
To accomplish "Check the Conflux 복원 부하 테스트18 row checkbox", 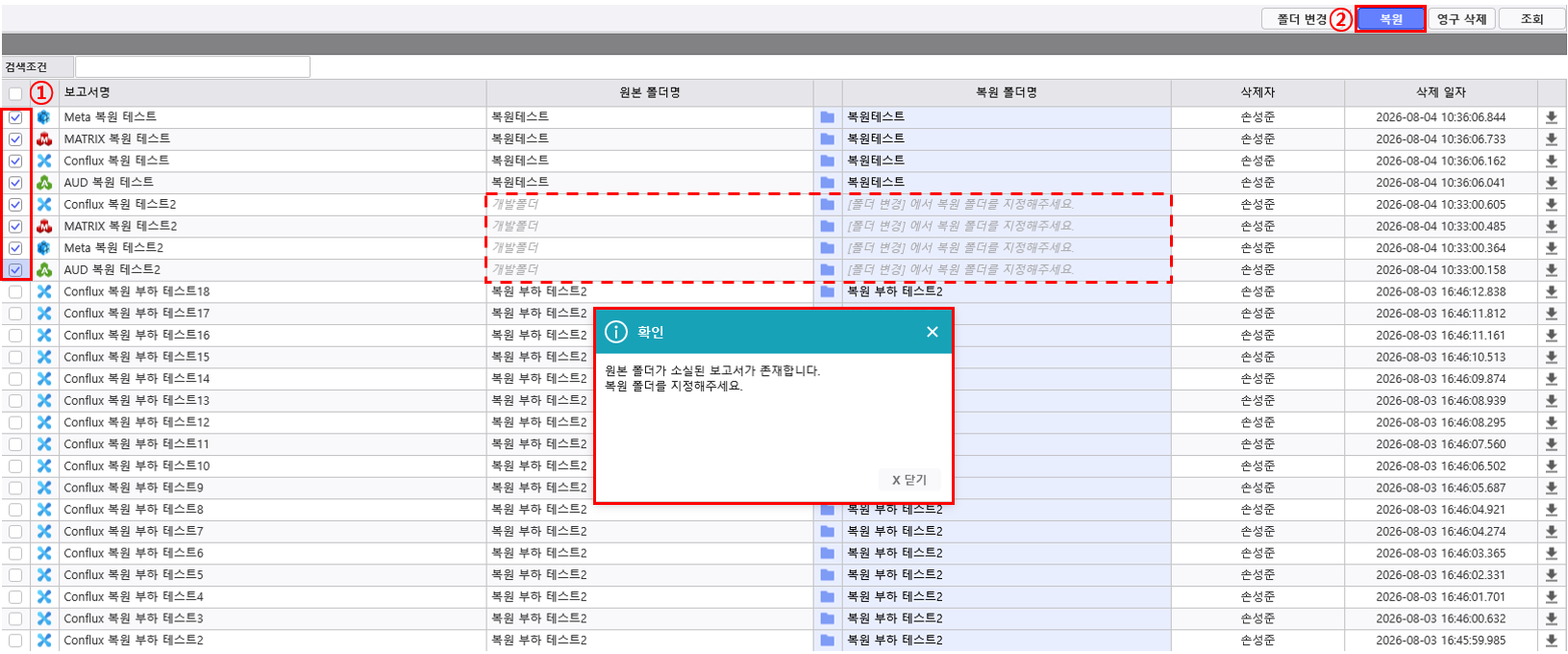I will coord(15,291).
